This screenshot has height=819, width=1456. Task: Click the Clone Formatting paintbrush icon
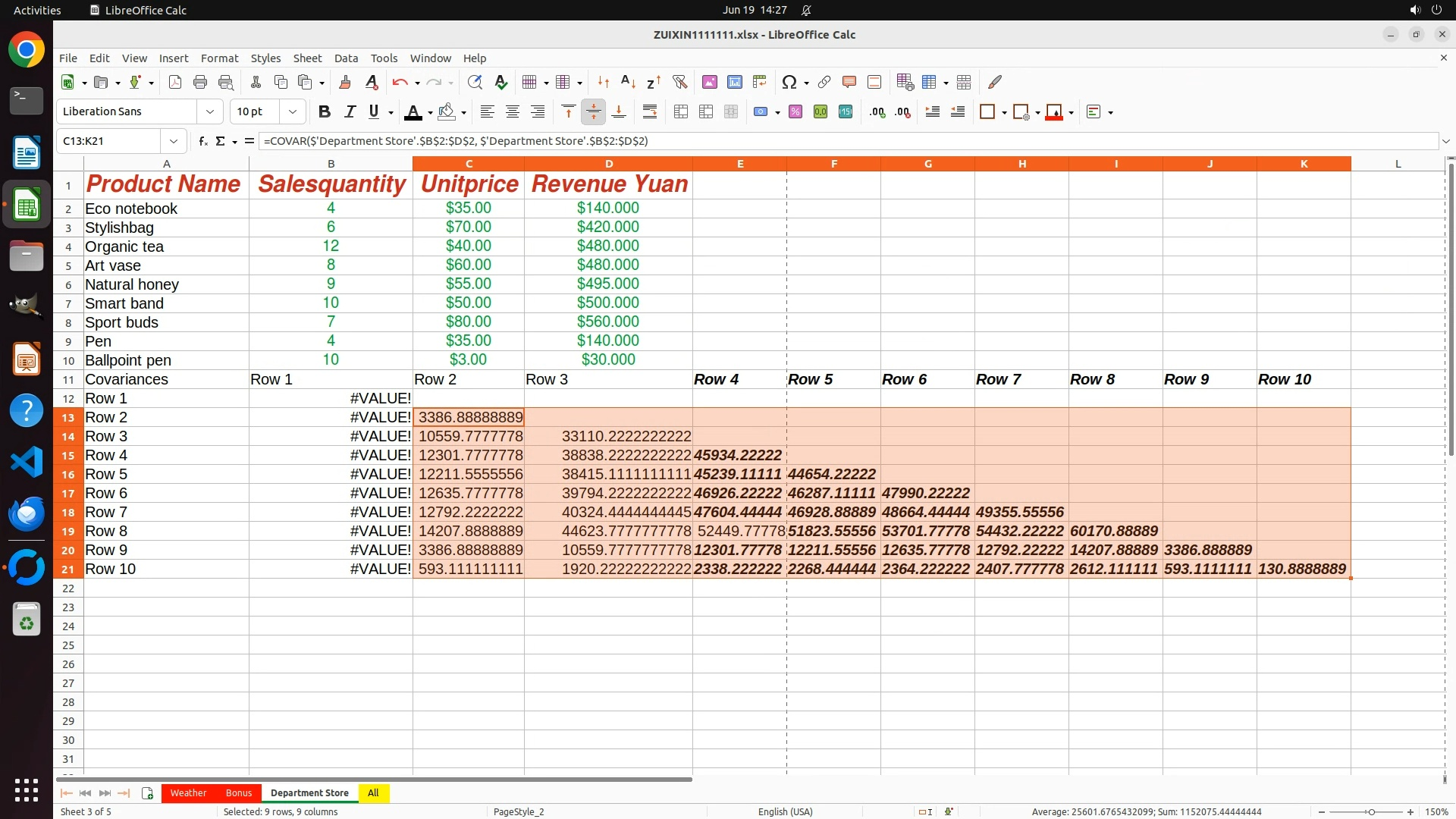[345, 82]
